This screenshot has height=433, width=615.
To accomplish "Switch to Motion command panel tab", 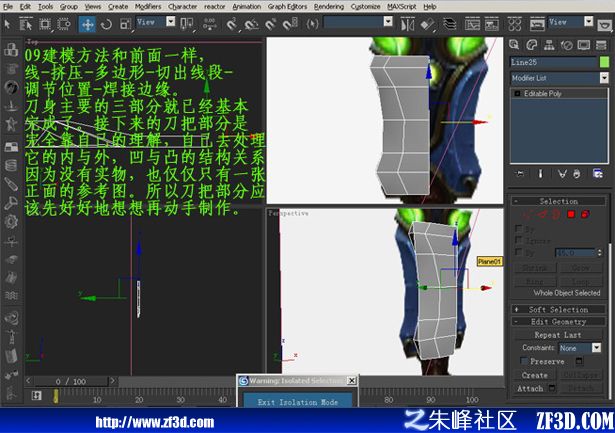I will point(566,45).
